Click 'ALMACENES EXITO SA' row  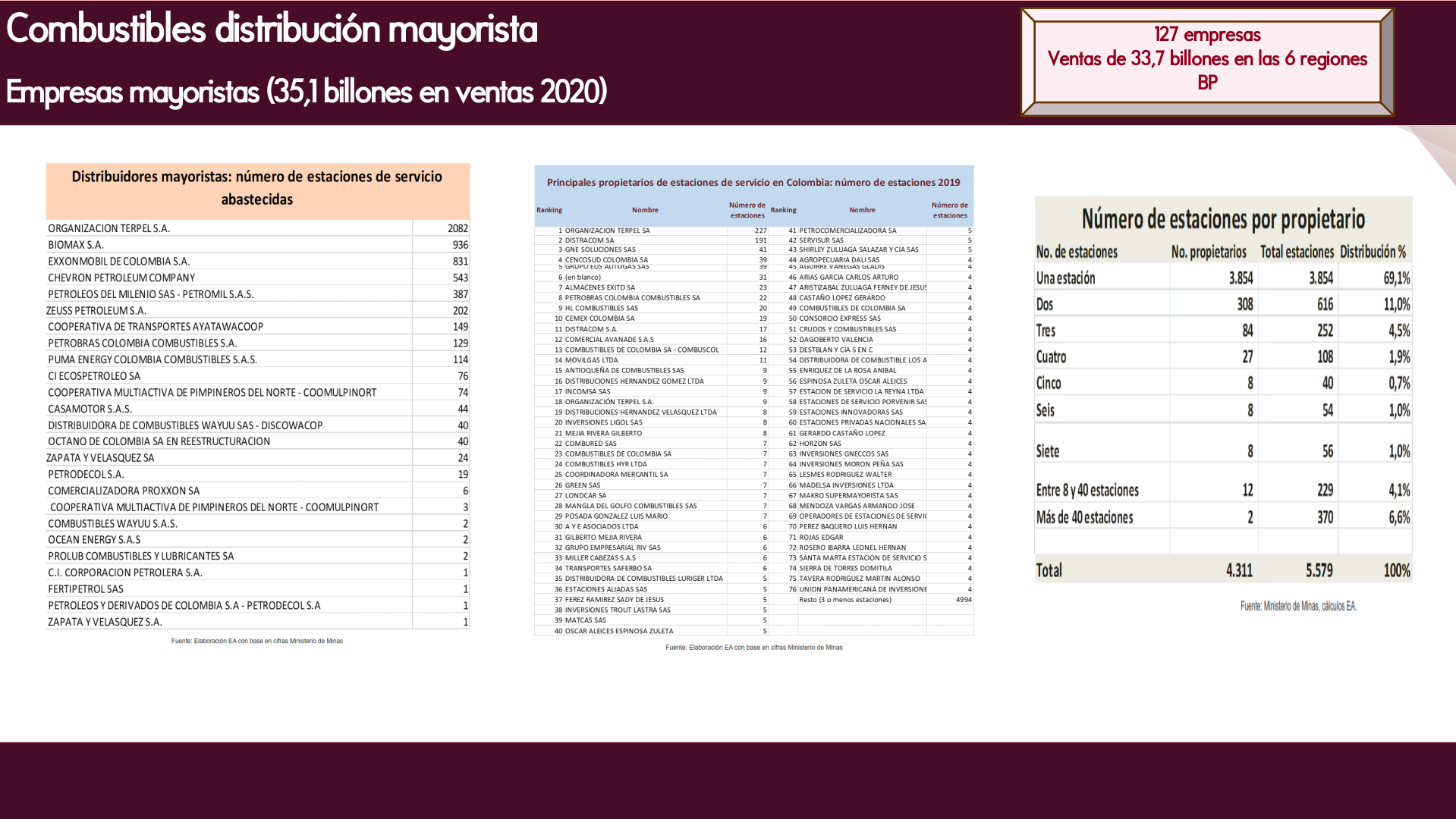pos(652,287)
